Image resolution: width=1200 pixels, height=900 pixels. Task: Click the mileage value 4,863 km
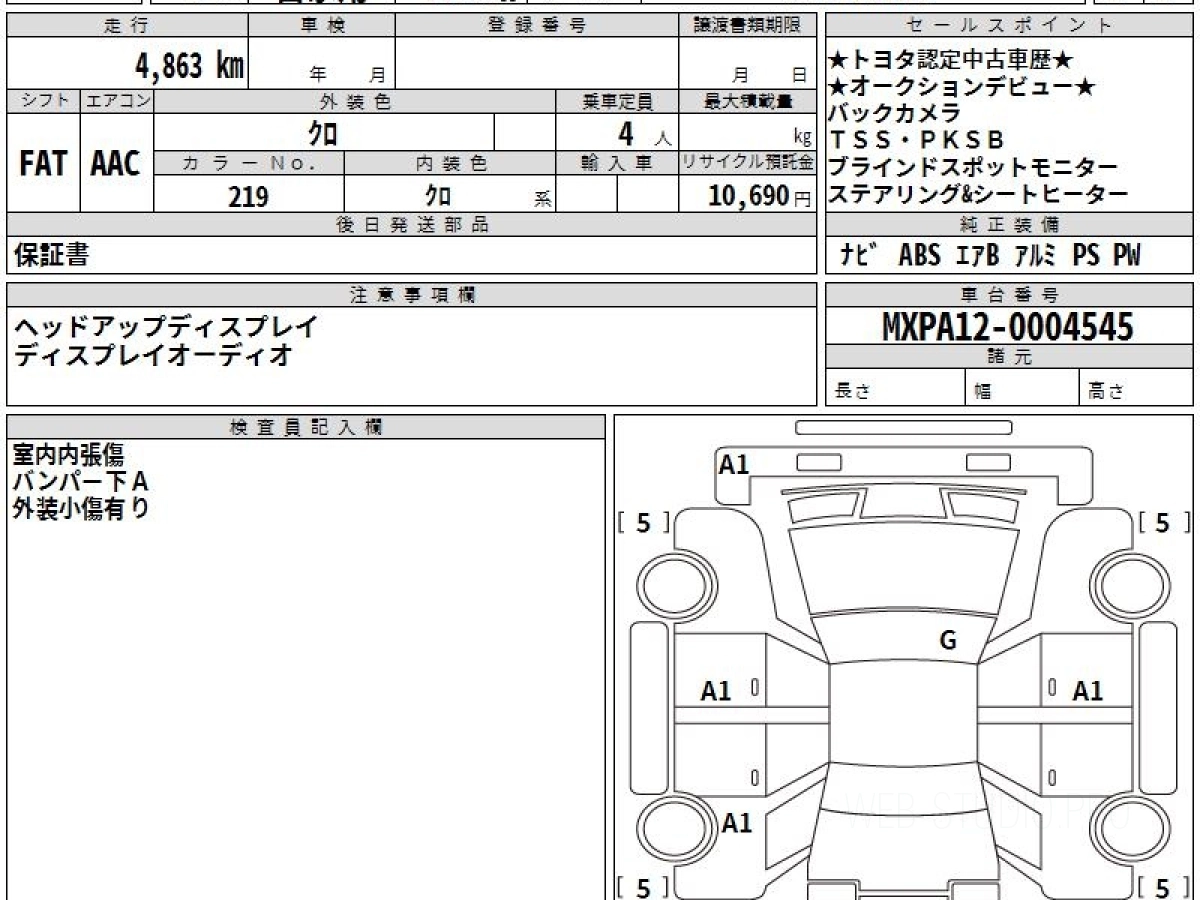click(x=190, y=65)
